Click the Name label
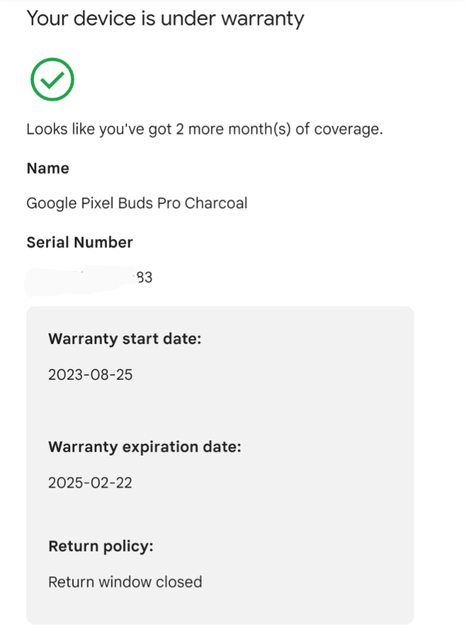 point(48,168)
